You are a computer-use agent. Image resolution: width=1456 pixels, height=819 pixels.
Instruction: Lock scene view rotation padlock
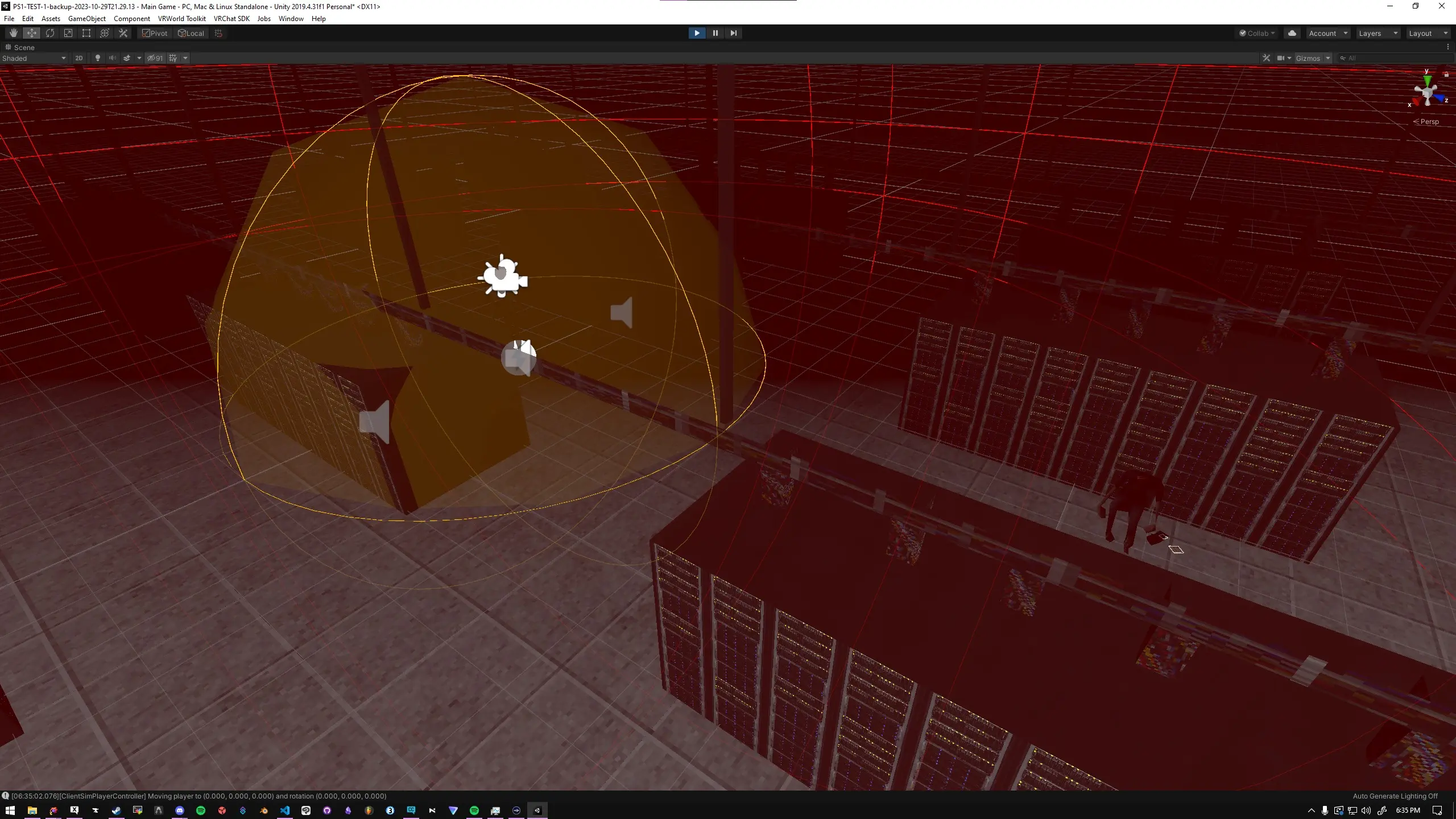tap(1446, 74)
